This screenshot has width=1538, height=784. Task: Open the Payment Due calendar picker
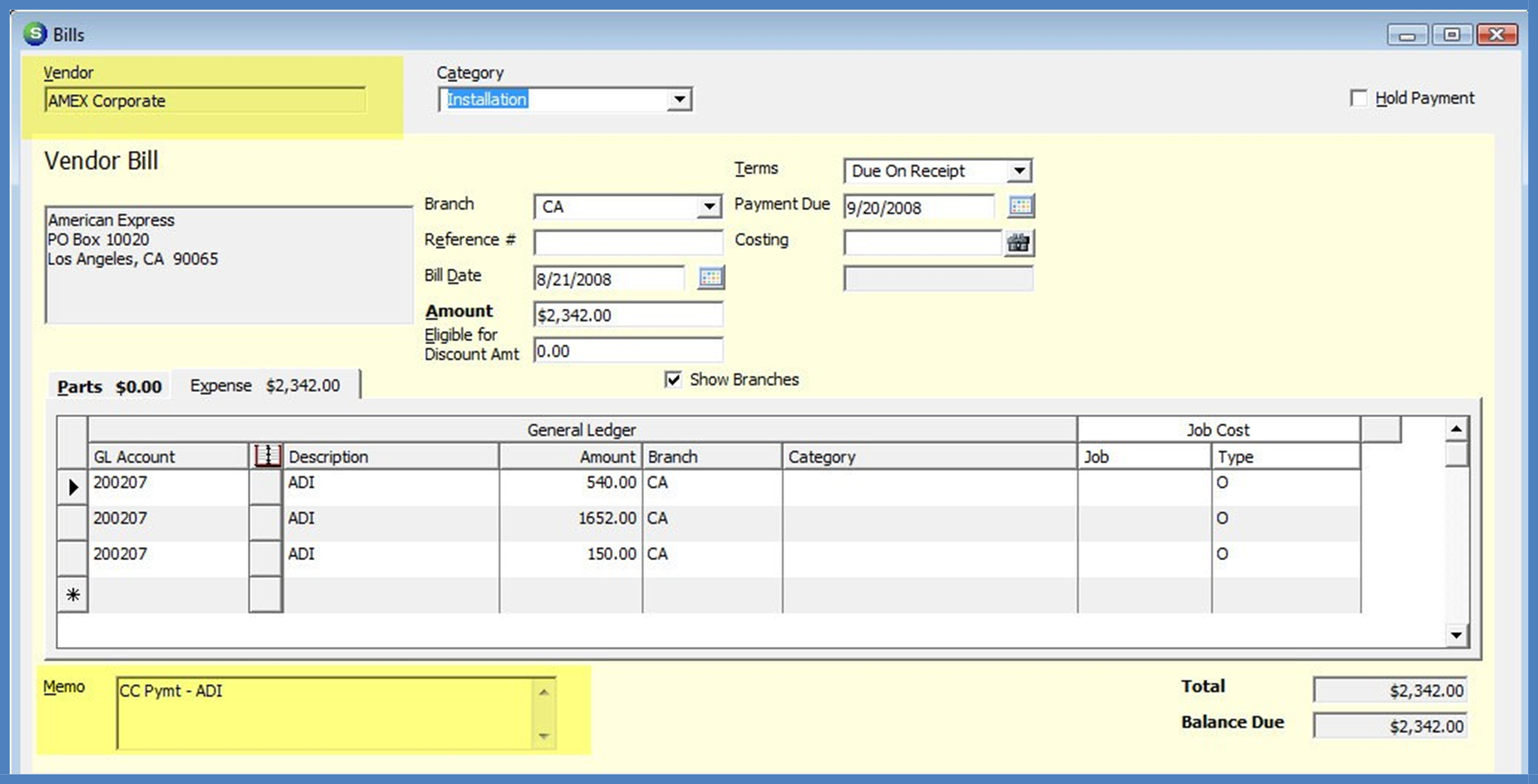(1020, 206)
